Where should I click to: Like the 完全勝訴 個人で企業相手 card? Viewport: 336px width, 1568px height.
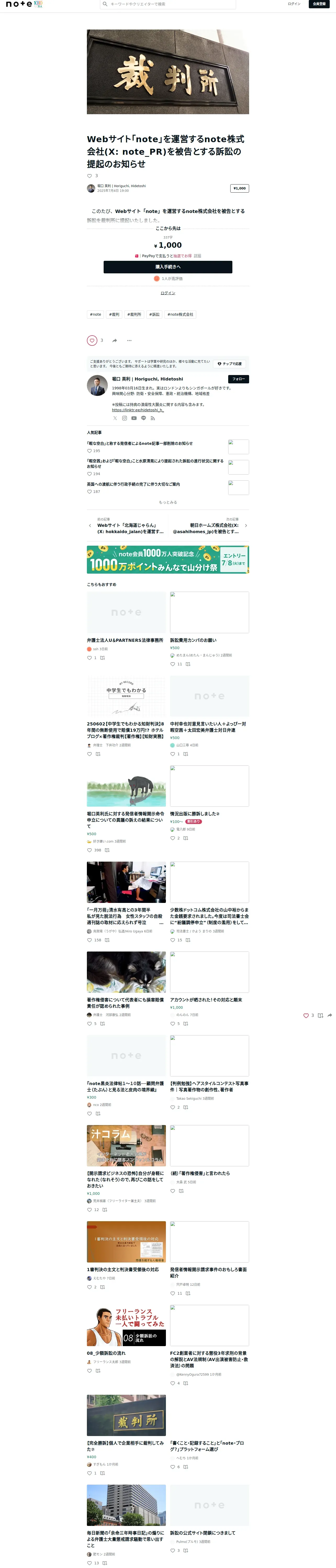click(x=90, y=1473)
